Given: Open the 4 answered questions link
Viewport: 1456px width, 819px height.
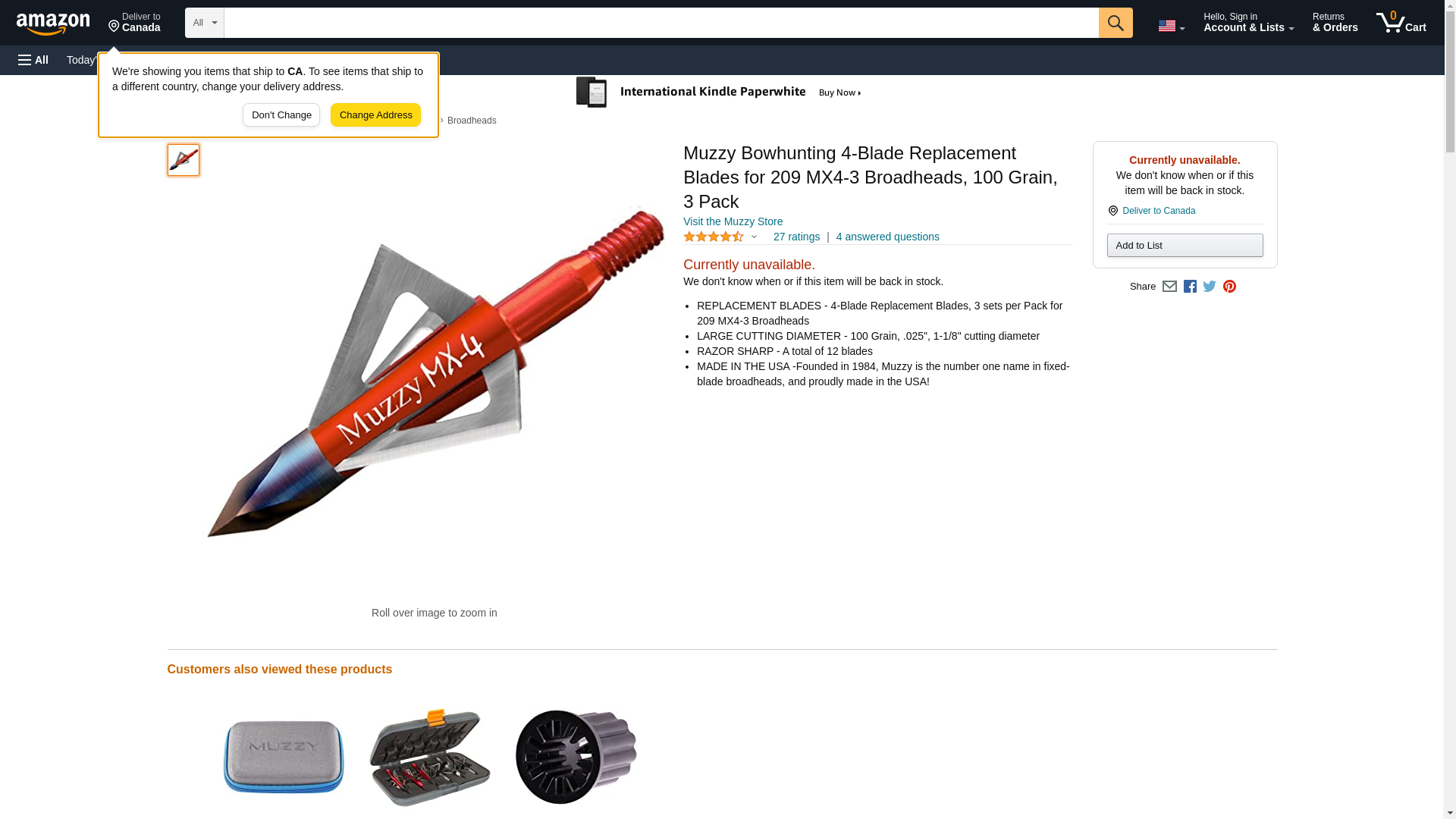Looking at the screenshot, I should coord(887,237).
